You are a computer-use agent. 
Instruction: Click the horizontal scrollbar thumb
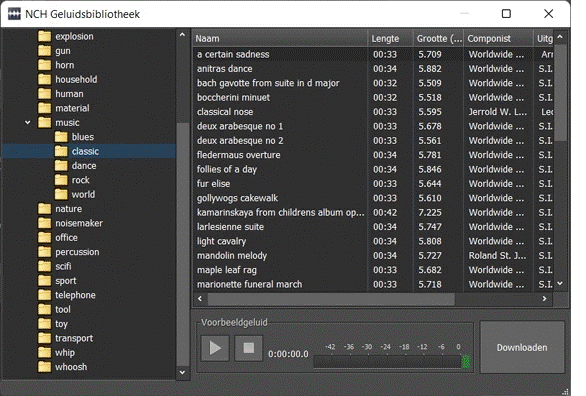331,298
